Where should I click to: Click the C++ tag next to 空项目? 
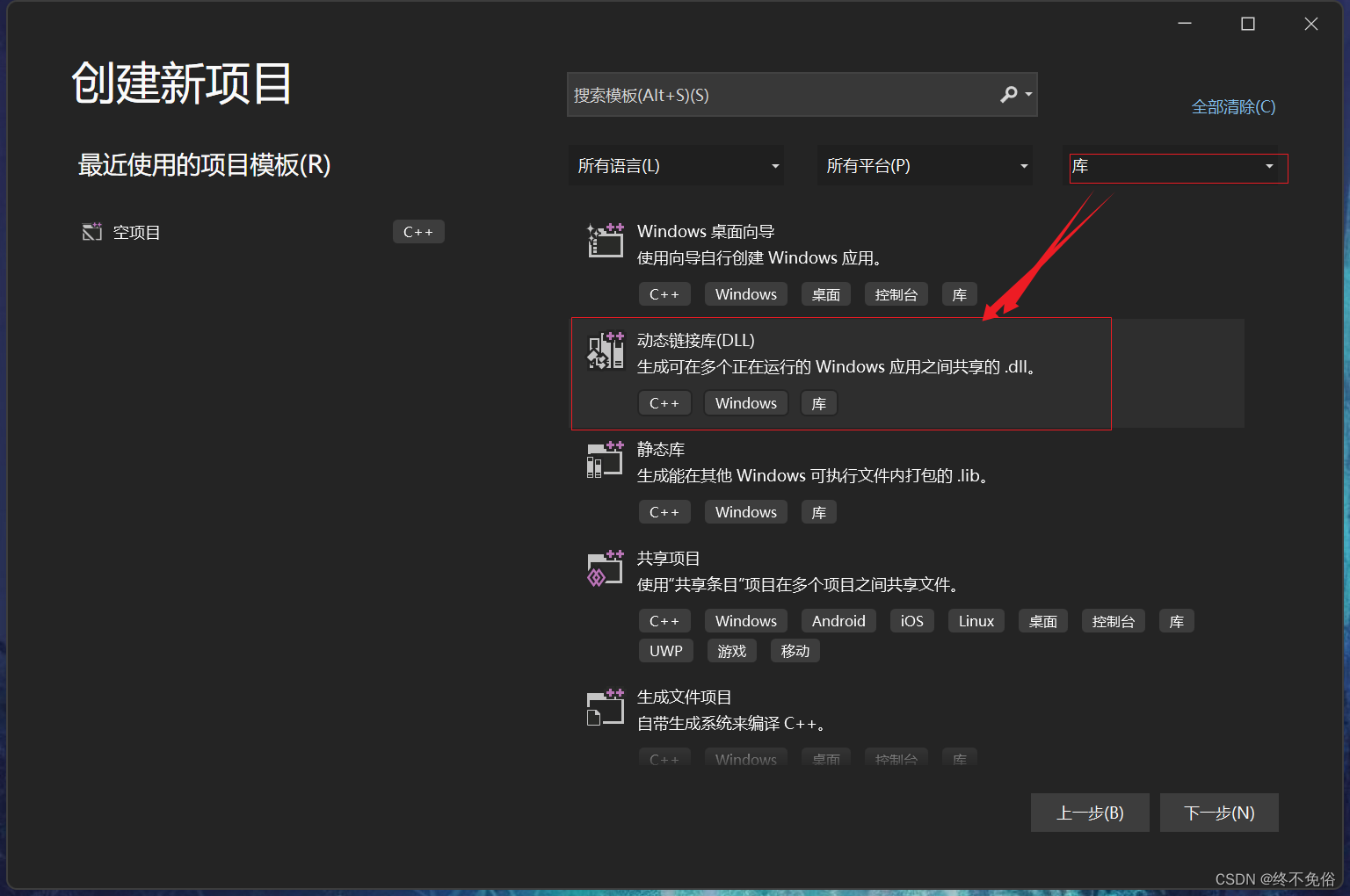pyautogui.click(x=418, y=232)
